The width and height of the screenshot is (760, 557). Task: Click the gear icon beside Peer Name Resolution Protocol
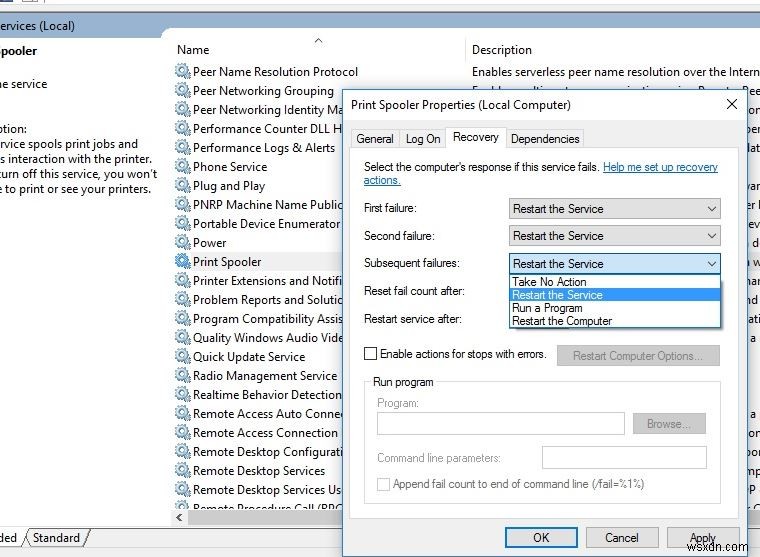click(182, 71)
